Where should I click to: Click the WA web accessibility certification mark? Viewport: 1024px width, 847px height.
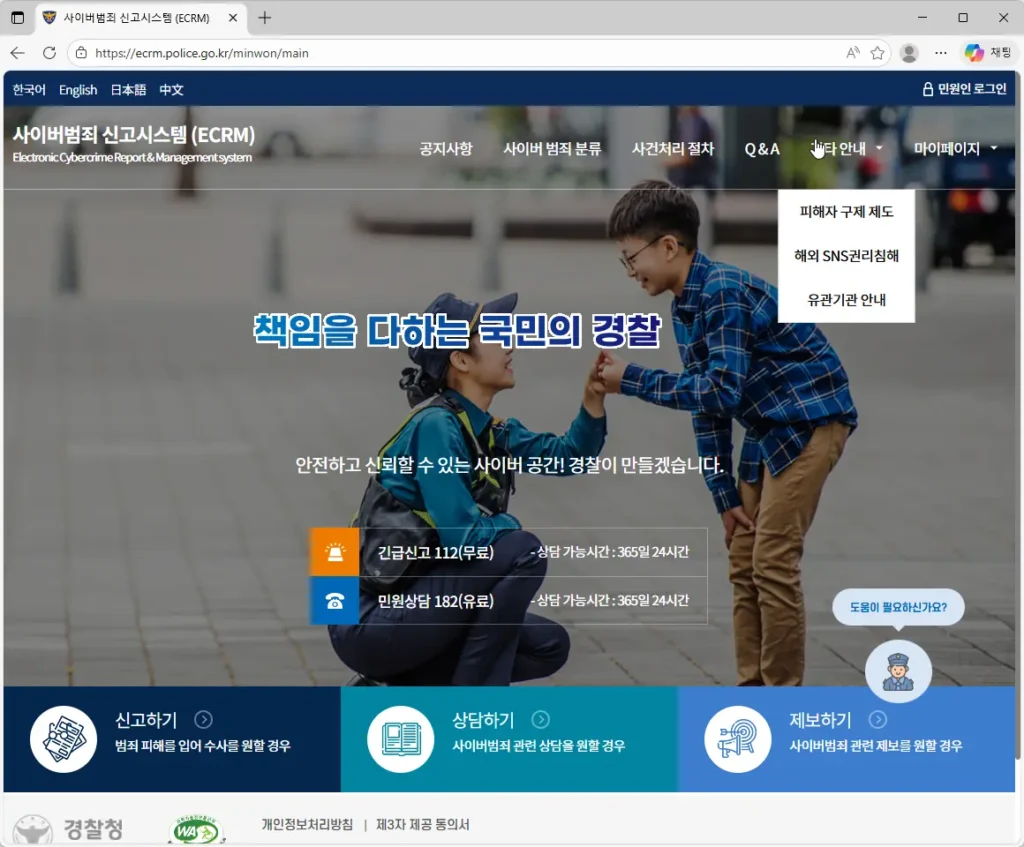coord(194,828)
